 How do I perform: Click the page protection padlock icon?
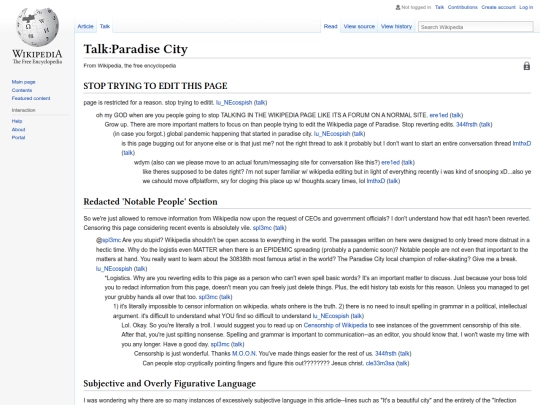point(527,66)
